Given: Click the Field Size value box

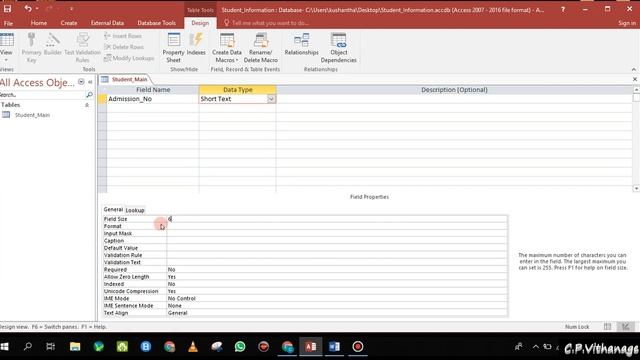Looking at the screenshot, I should 337,219.
